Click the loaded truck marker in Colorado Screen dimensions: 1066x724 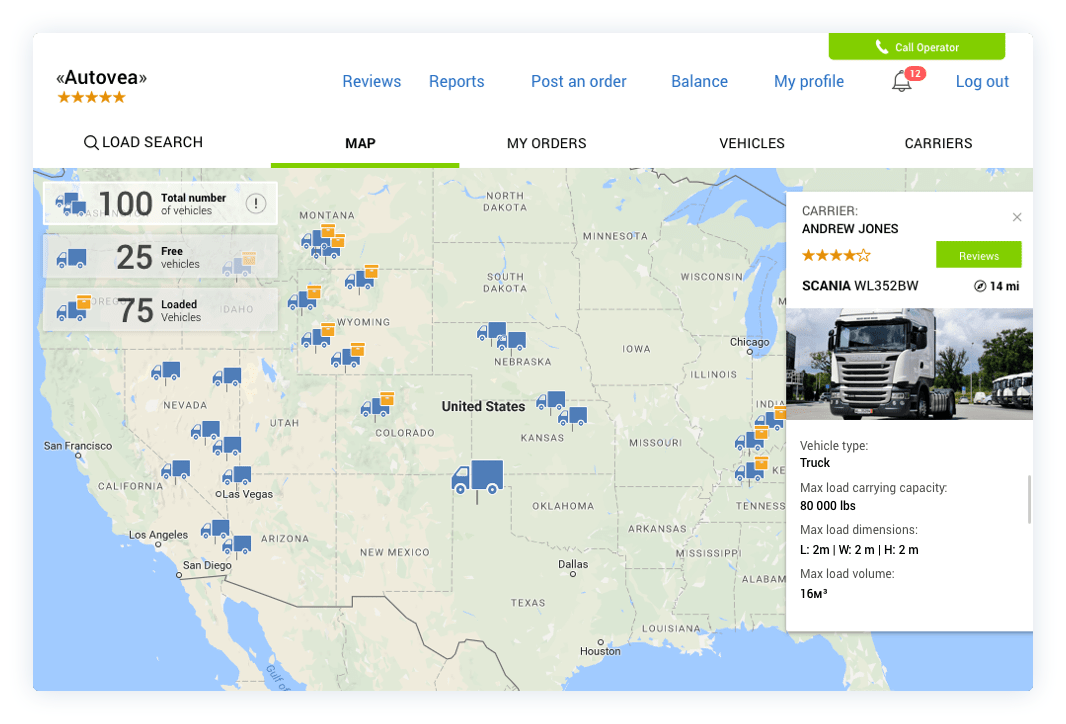coord(377,404)
